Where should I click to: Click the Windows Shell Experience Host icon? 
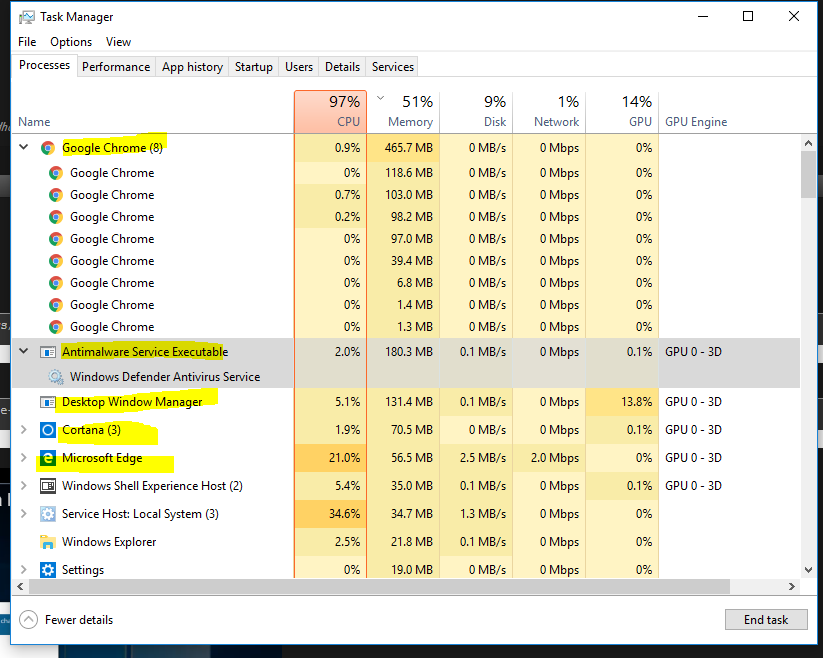(x=48, y=486)
